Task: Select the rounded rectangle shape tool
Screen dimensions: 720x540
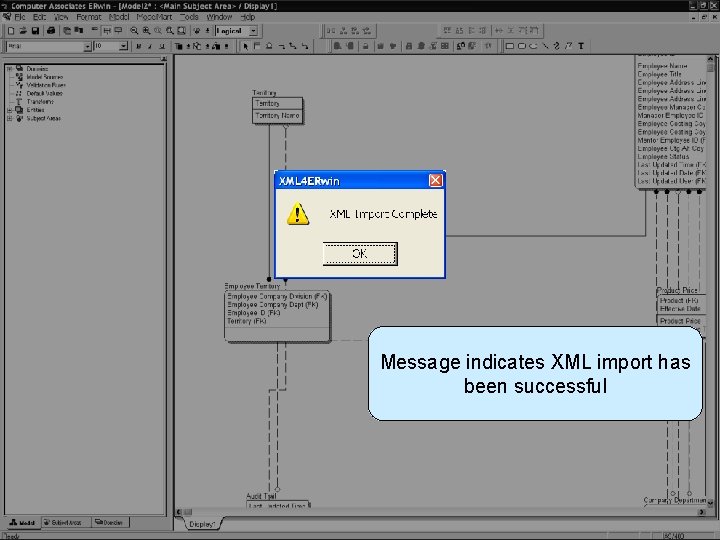Action: pyautogui.click(x=522, y=46)
